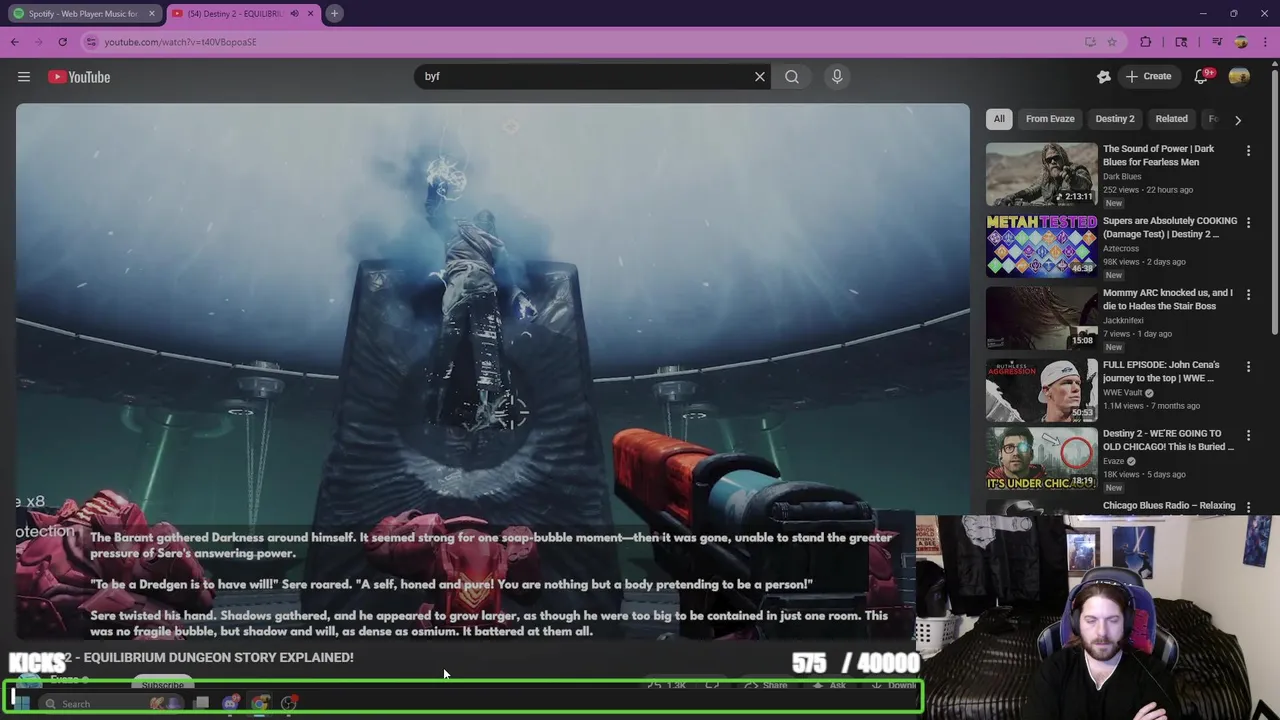
Task: Click the page's vertical scrollbar
Action: click(x=1275, y=200)
